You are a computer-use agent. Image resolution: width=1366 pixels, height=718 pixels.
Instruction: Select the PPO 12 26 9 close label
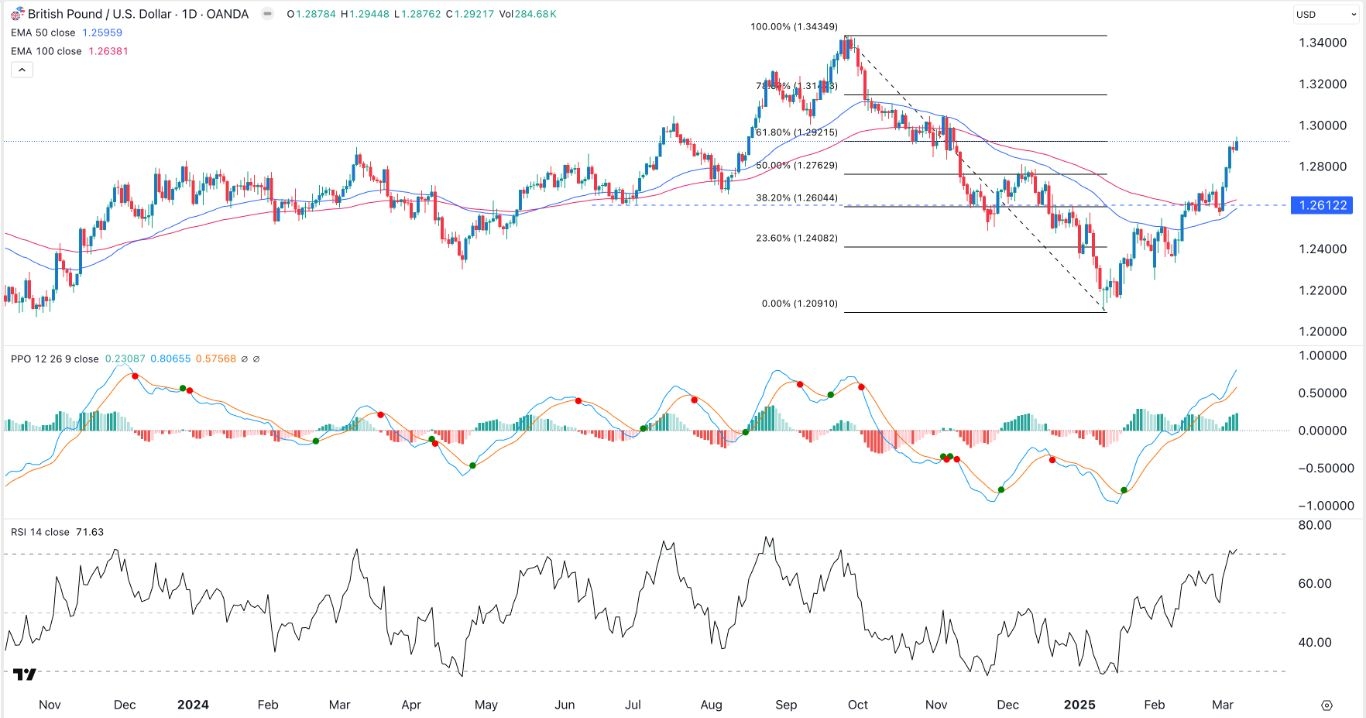(x=55, y=359)
